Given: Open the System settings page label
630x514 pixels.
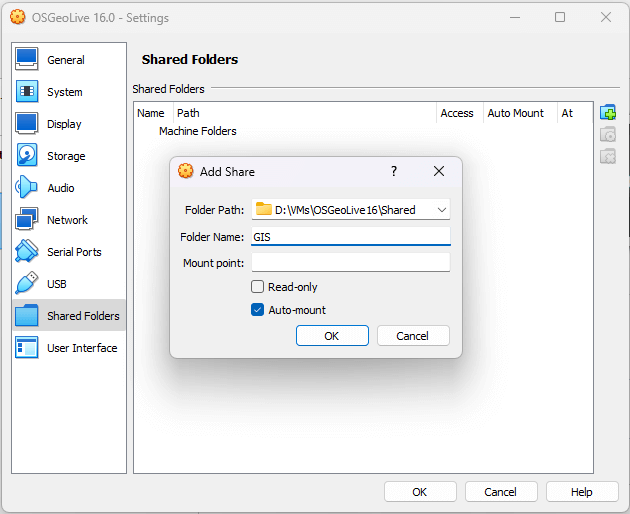Looking at the screenshot, I should click(65, 92).
